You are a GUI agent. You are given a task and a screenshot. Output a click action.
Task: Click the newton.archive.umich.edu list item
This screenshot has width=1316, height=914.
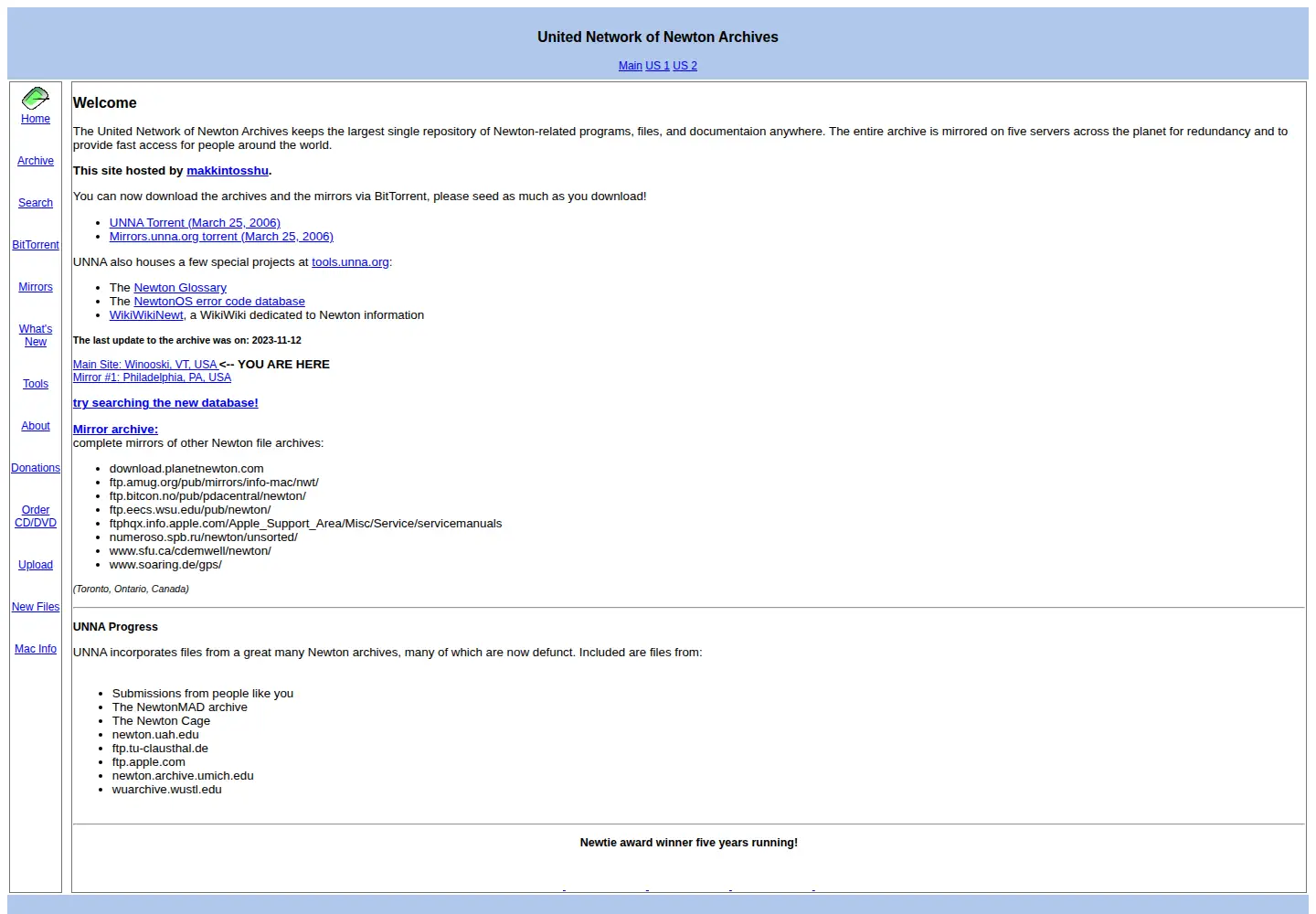(183, 776)
